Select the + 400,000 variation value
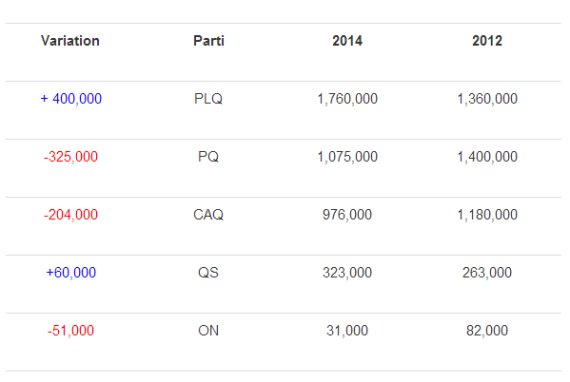This screenshot has width=570, height=382. (x=71, y=98)
